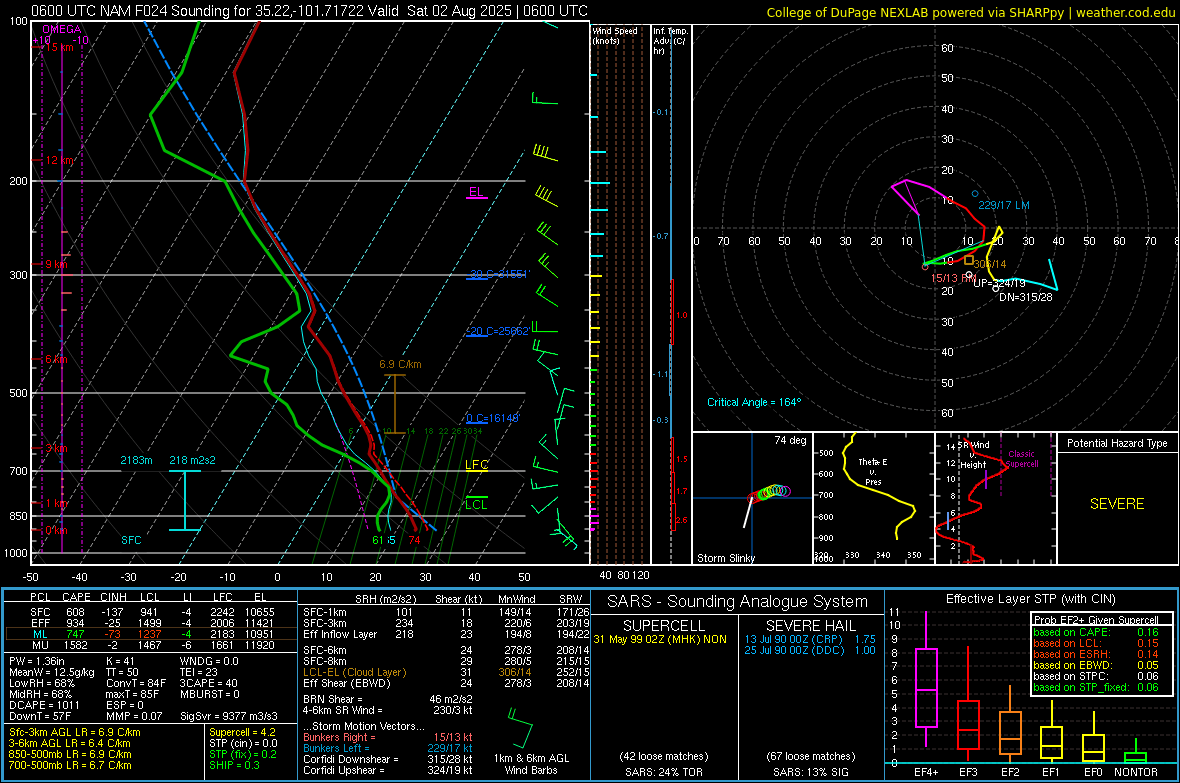This screenshot has width=1180, height=783.
Task: Click the Prob EF2+ Given Supercell heading
Action: point(1096,620)
